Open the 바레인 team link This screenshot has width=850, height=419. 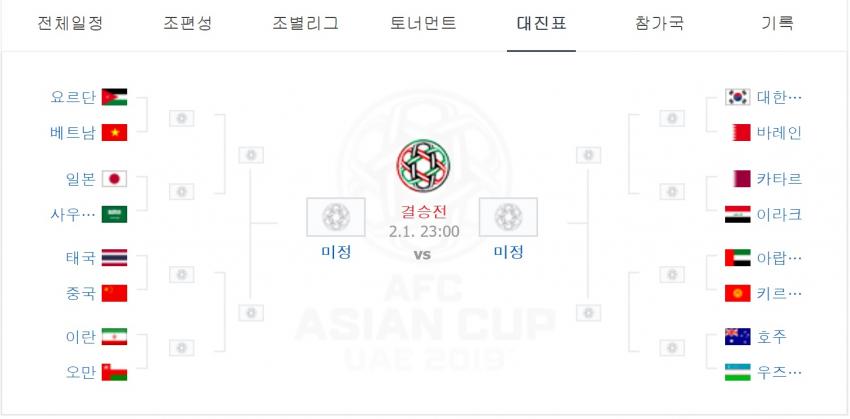(x=779, y=132)
